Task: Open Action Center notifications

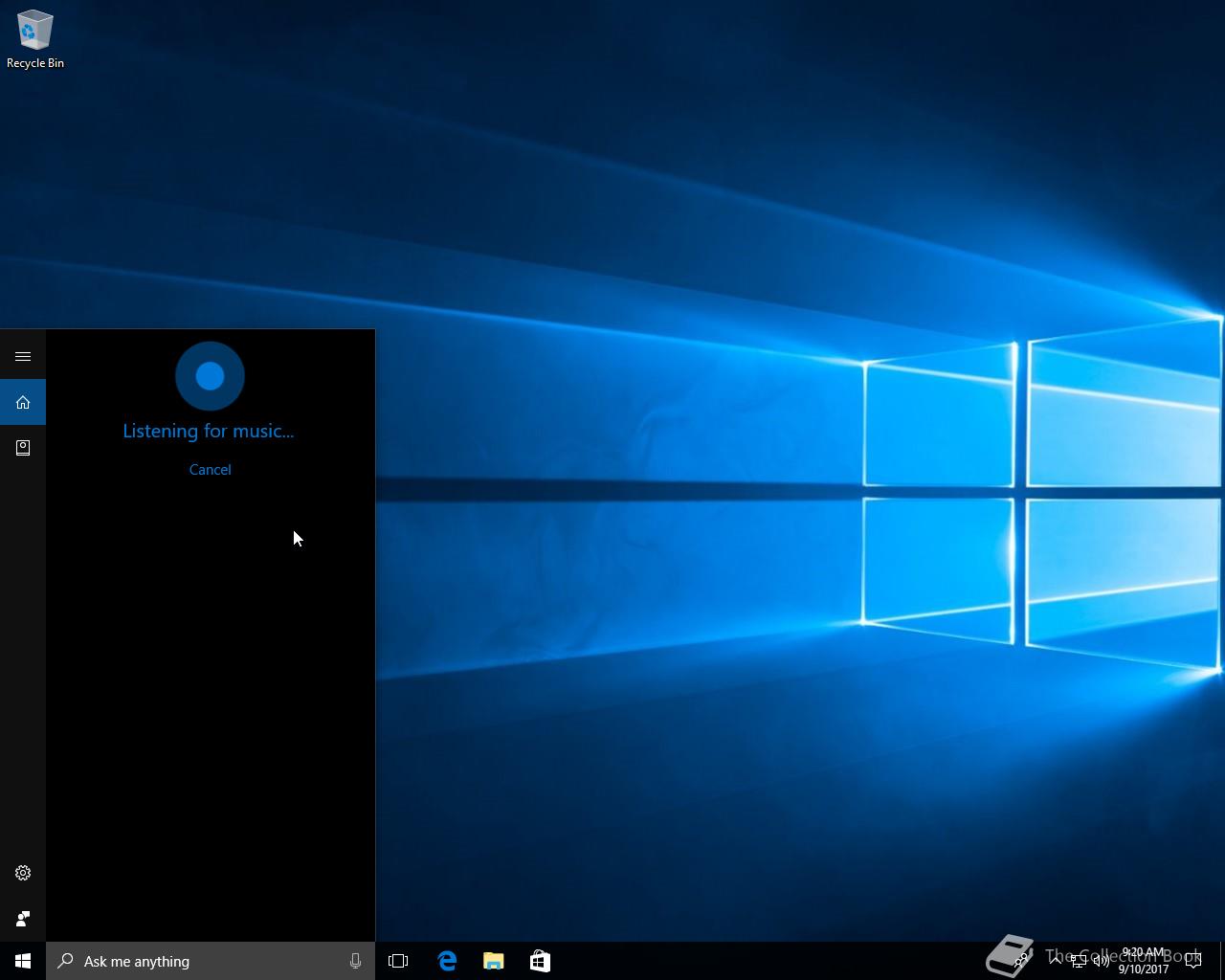Action: tap(1193, 961)
